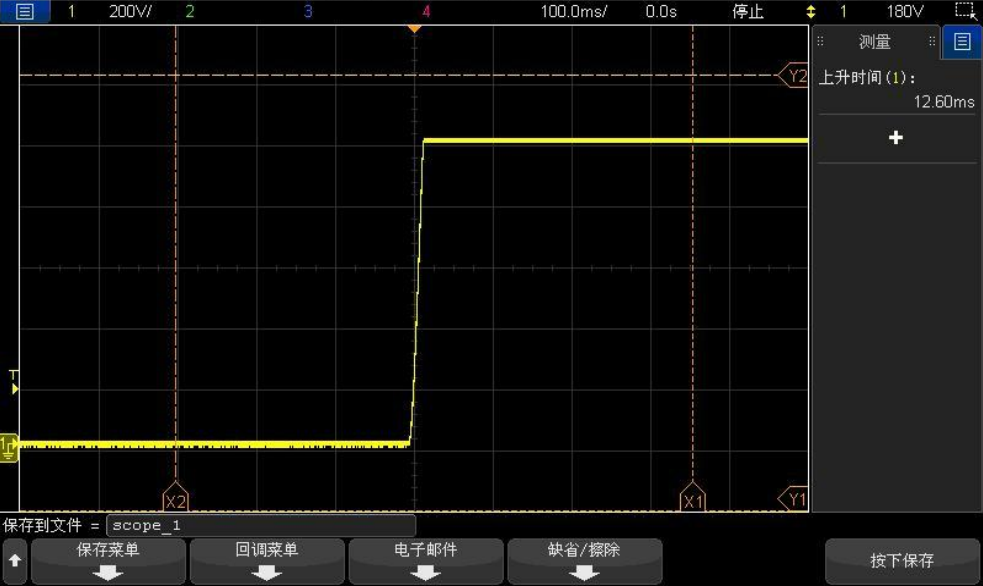
Task: Toggle channel 4 on the top bar
Action: [427, 12]
